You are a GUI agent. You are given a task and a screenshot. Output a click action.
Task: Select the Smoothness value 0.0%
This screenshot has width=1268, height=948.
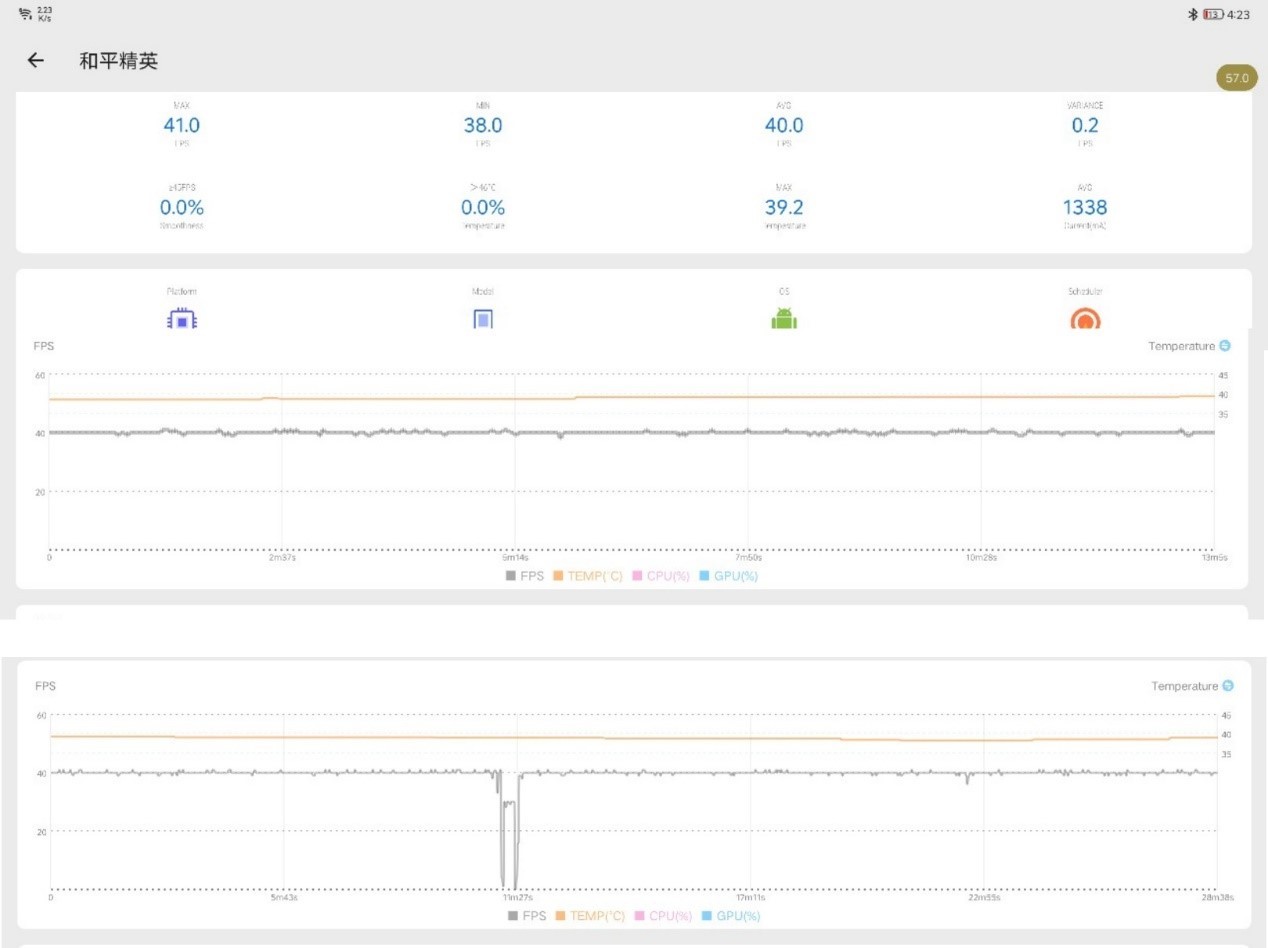(x=182, y=208)
